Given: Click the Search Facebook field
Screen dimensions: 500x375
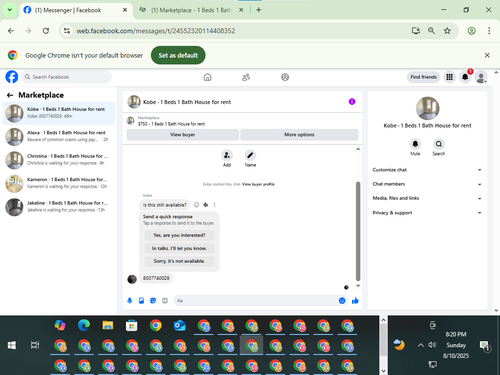Looking at the screenshot, I should pos(67,77).
